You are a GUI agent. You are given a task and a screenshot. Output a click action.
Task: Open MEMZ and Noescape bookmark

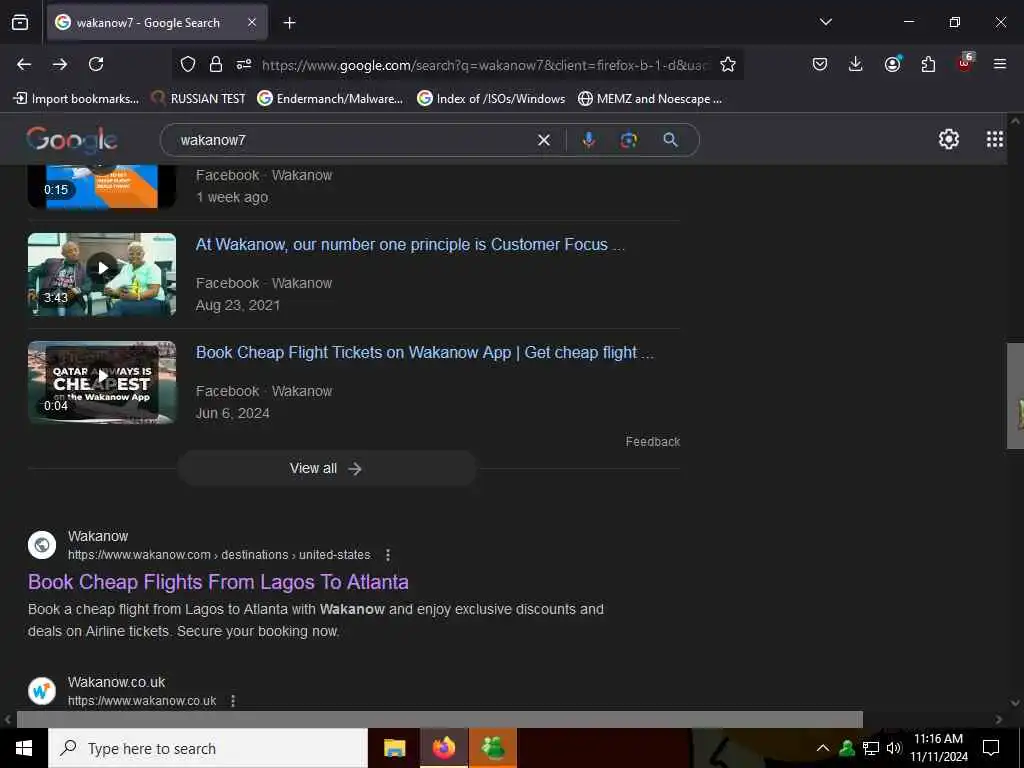coord(650,99)
